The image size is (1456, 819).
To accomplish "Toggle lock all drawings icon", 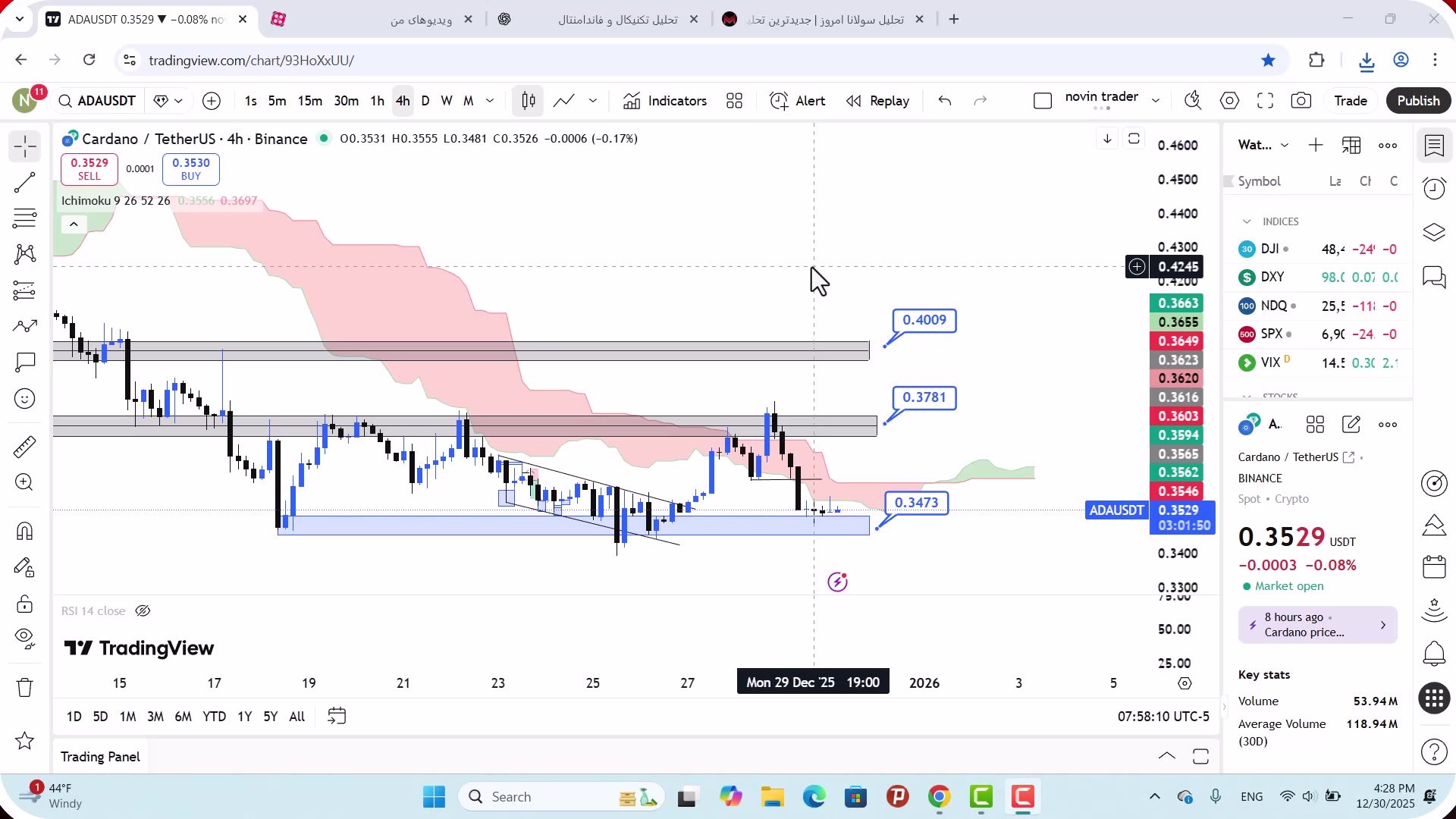I will pyautogui.click(x=25, y=604).
